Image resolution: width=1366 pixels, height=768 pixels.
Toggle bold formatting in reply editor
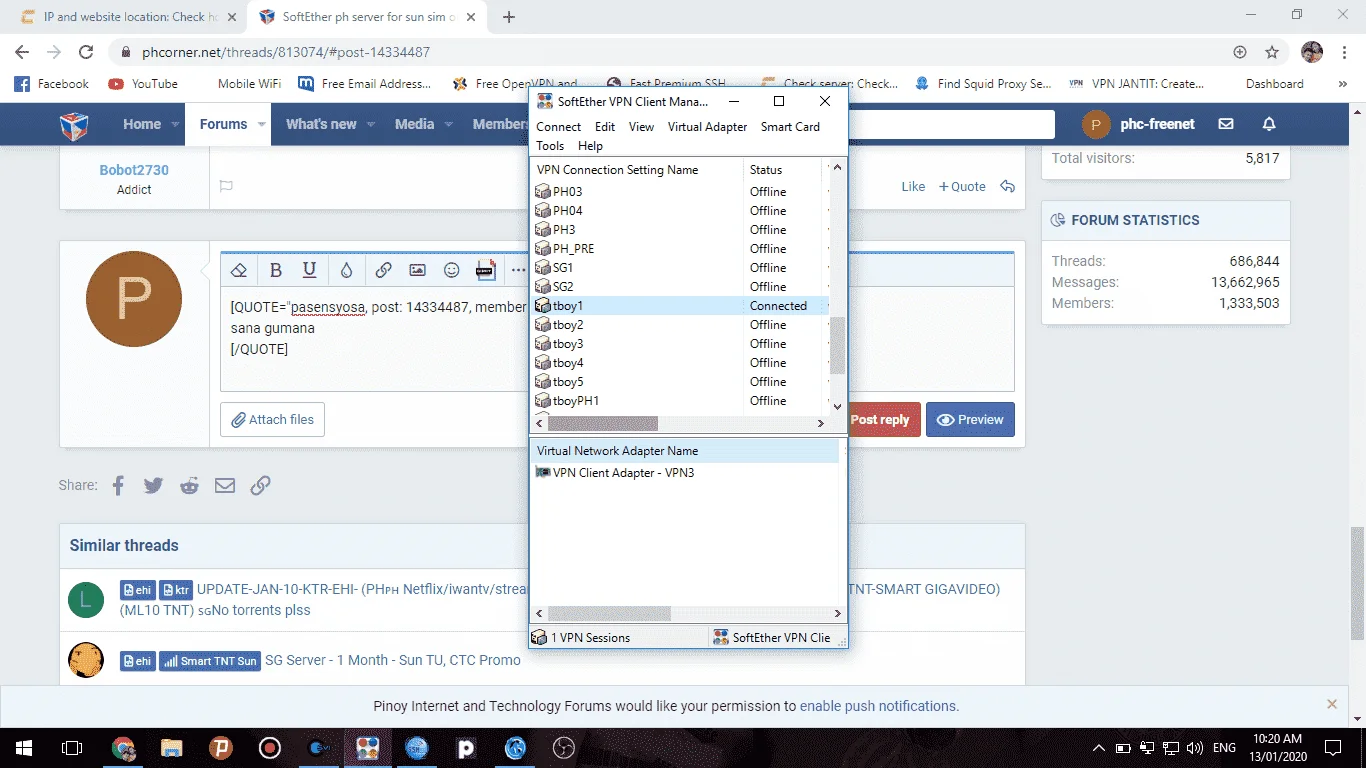click(276, 270)
